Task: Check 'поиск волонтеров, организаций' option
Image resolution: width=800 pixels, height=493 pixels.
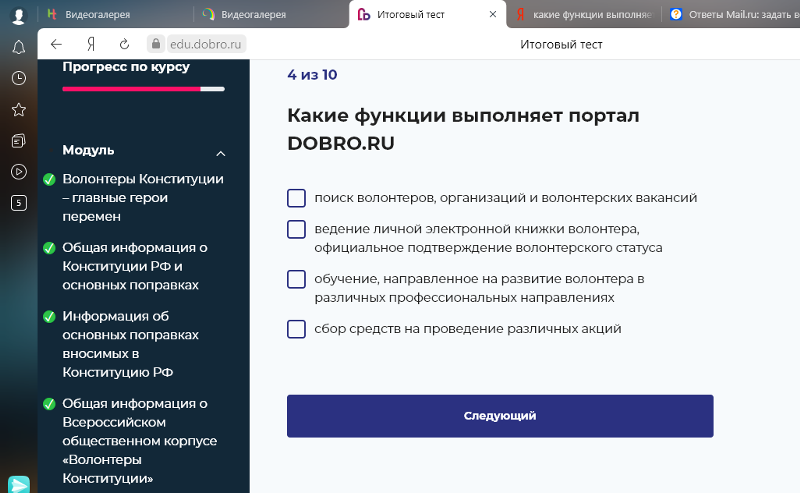Action: click(x=296, y=198)
